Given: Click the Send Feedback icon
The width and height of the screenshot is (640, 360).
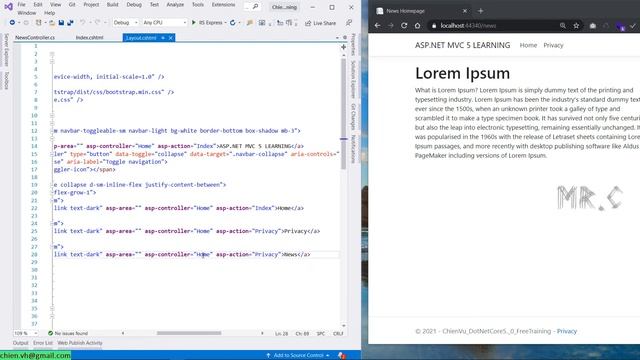Looking at the screenshot, I should [x=349, y=23].
